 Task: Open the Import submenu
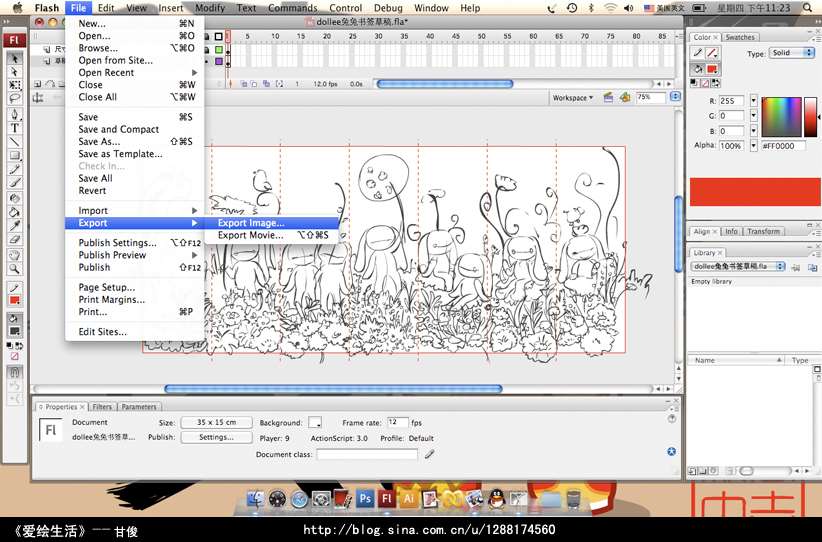coord(135,210)
